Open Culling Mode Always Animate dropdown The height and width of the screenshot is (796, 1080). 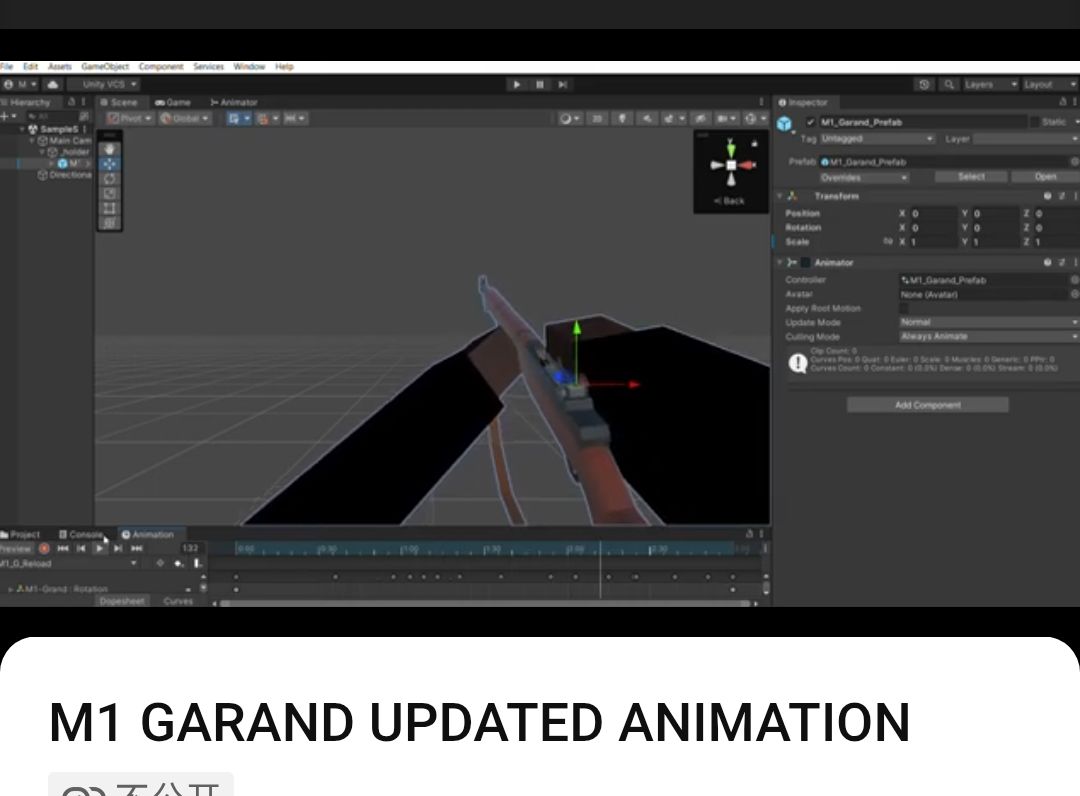pyautogui.click(x=989, y=337)
